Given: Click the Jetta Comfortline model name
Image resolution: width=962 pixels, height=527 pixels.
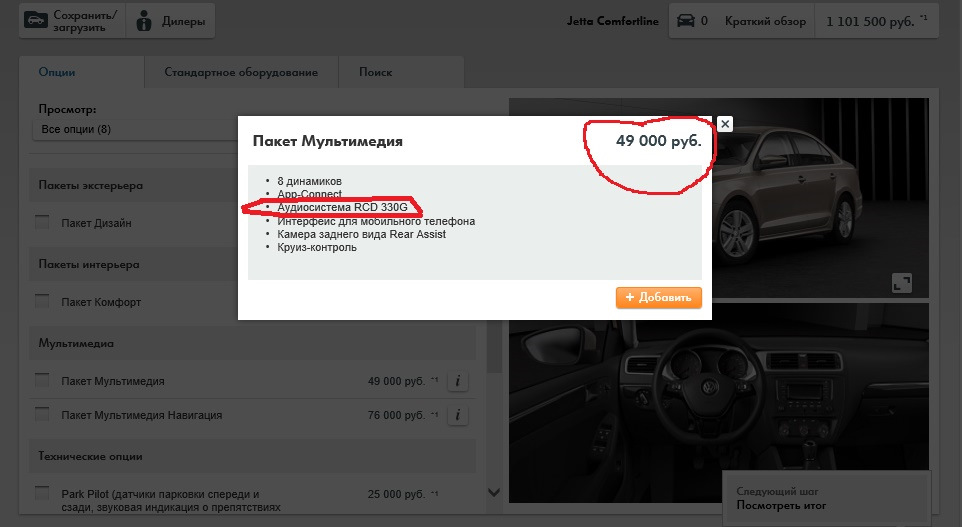Looking at the screenshot, I should point(612,21).
